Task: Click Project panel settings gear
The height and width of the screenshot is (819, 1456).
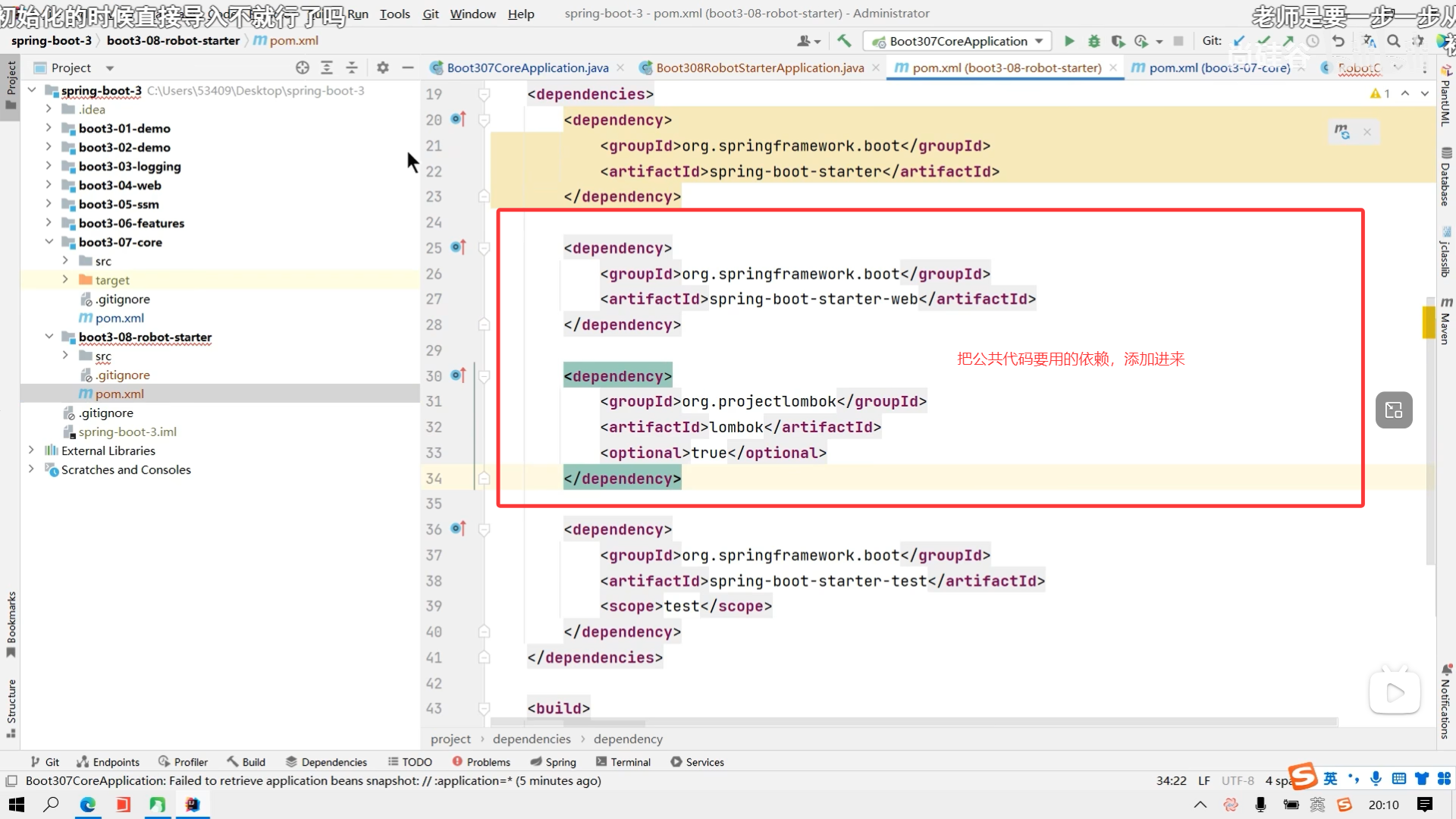Action: pos(383,67)
